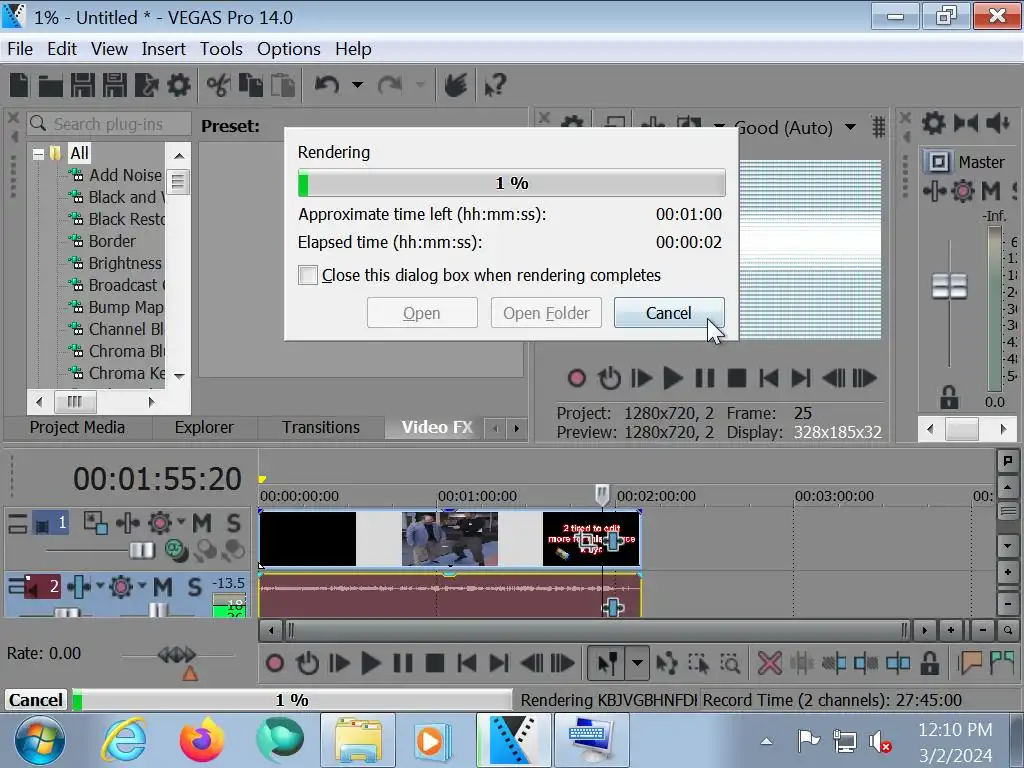Click the What's This help icon

pos(495,85)
